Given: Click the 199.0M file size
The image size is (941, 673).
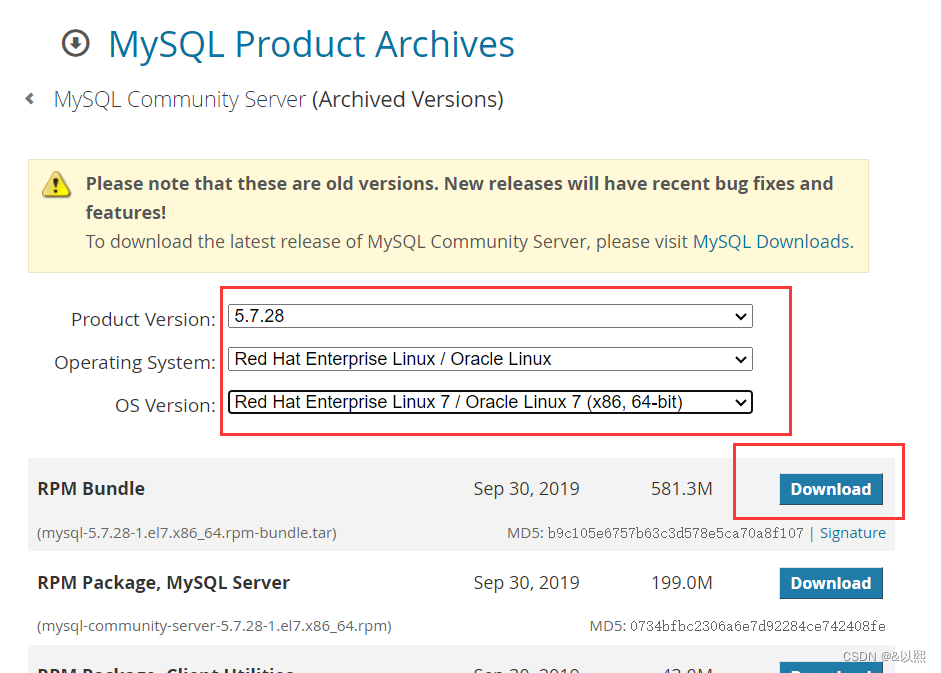Looking at the screenshot, I should [682, 582].
